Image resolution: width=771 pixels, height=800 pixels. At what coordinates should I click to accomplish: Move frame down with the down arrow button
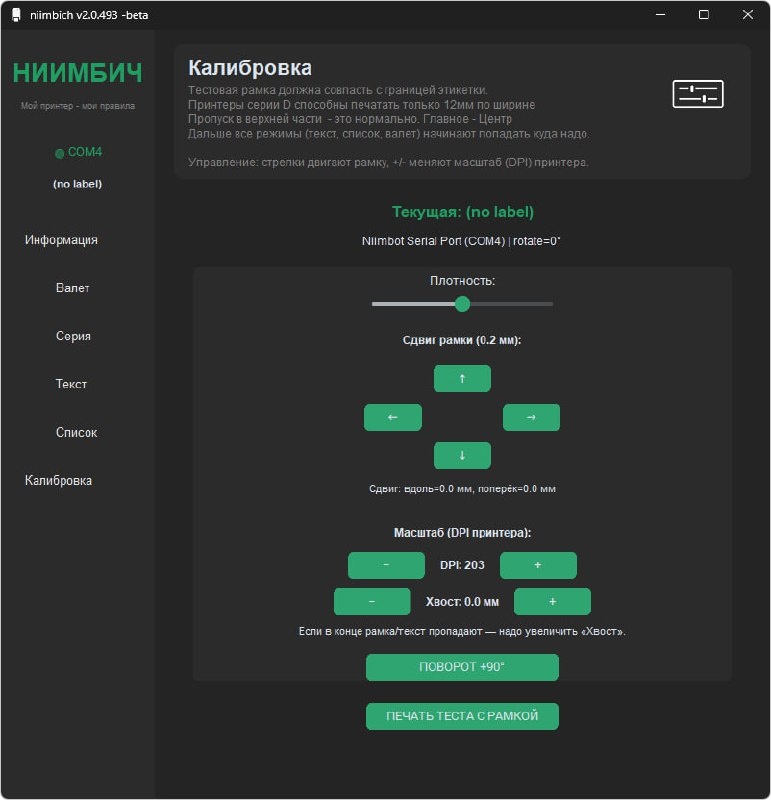(462, 456)
